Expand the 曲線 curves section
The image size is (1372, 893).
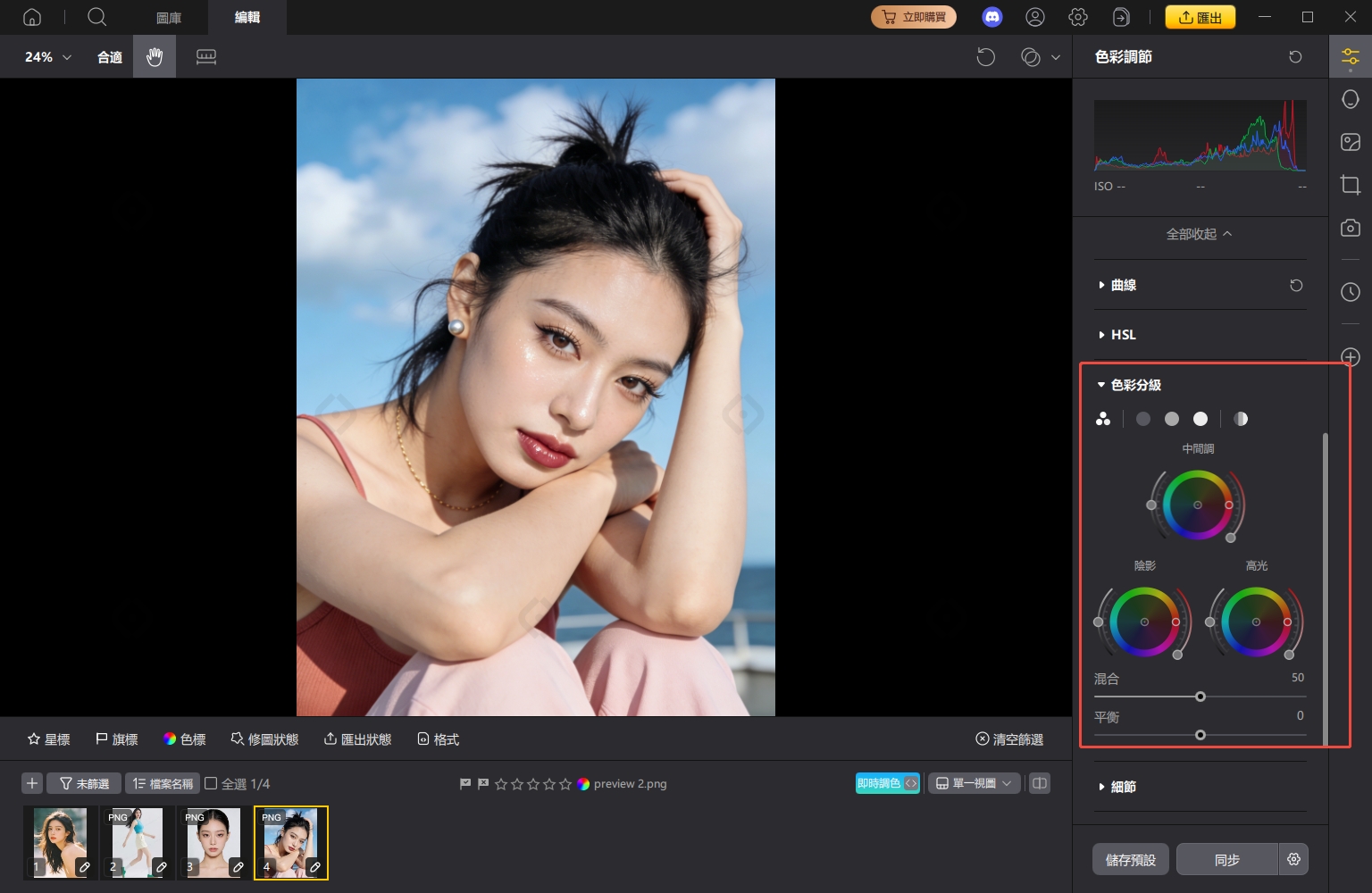[x=1123, y=285]
